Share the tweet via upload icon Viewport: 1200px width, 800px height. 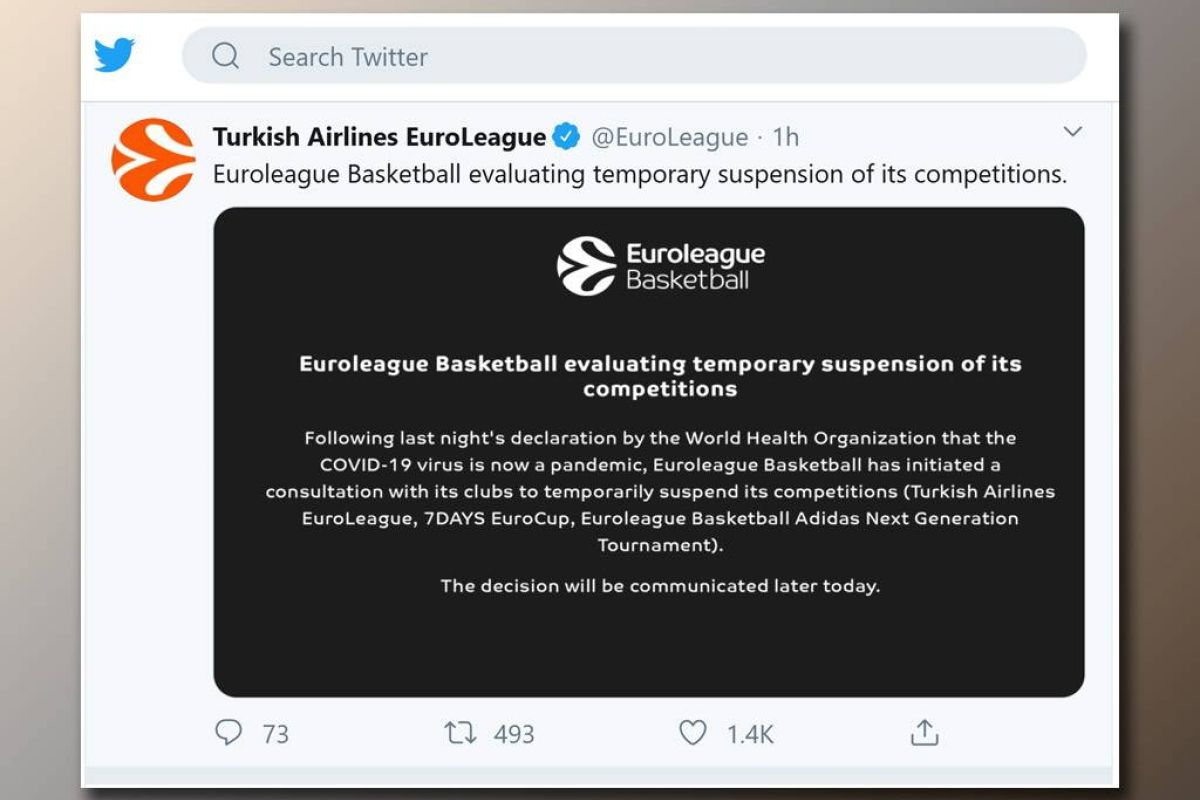(x=924, y=733)
